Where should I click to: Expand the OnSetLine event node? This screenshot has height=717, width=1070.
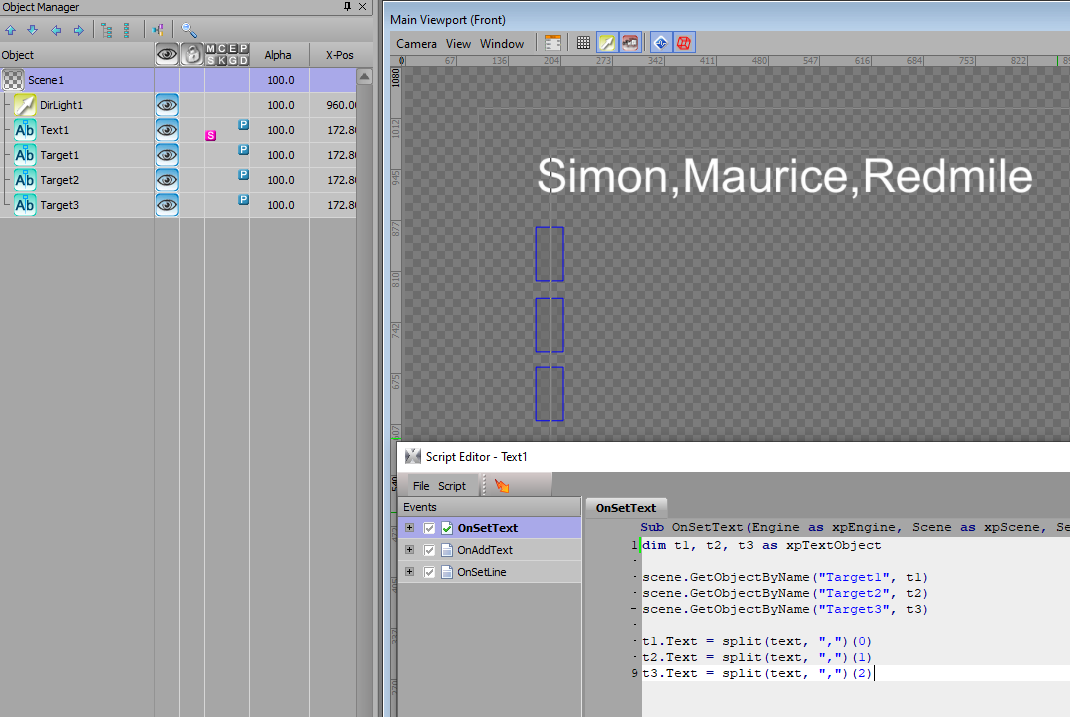(409, 572)
